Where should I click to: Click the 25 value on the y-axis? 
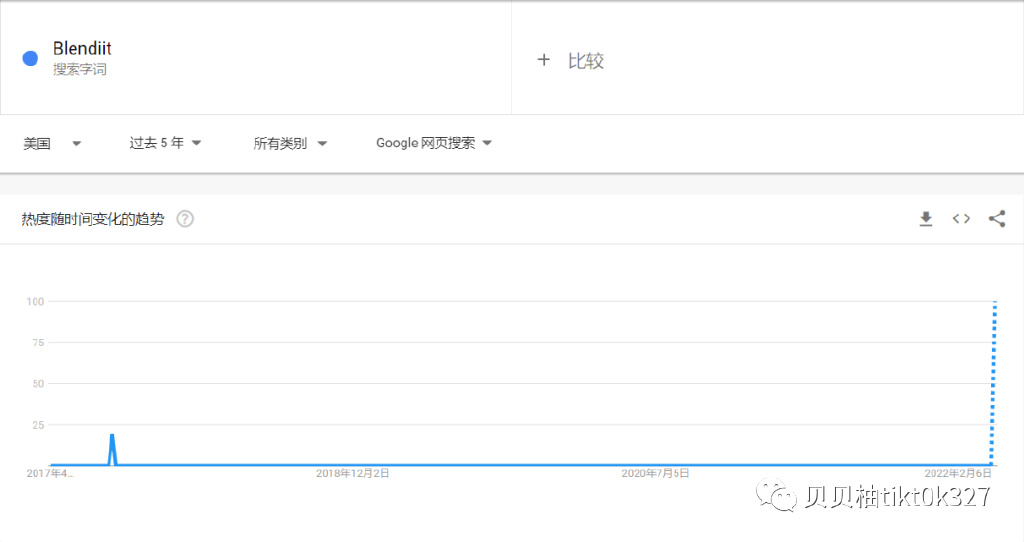[38, 425]
